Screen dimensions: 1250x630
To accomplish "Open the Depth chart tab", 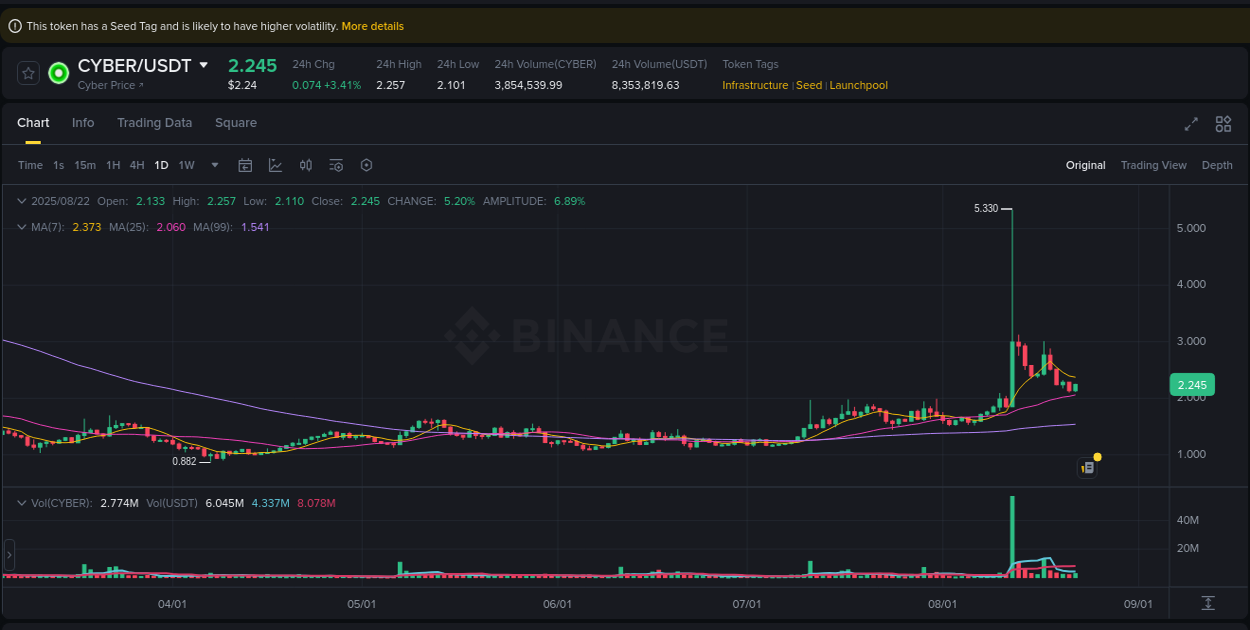I will (1217, 165).
